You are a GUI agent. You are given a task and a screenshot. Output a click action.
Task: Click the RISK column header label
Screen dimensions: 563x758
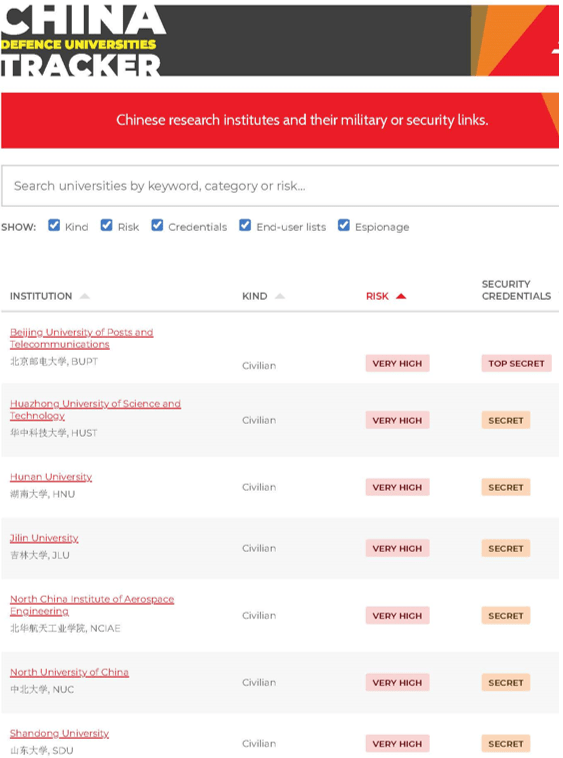pos(377,296)
